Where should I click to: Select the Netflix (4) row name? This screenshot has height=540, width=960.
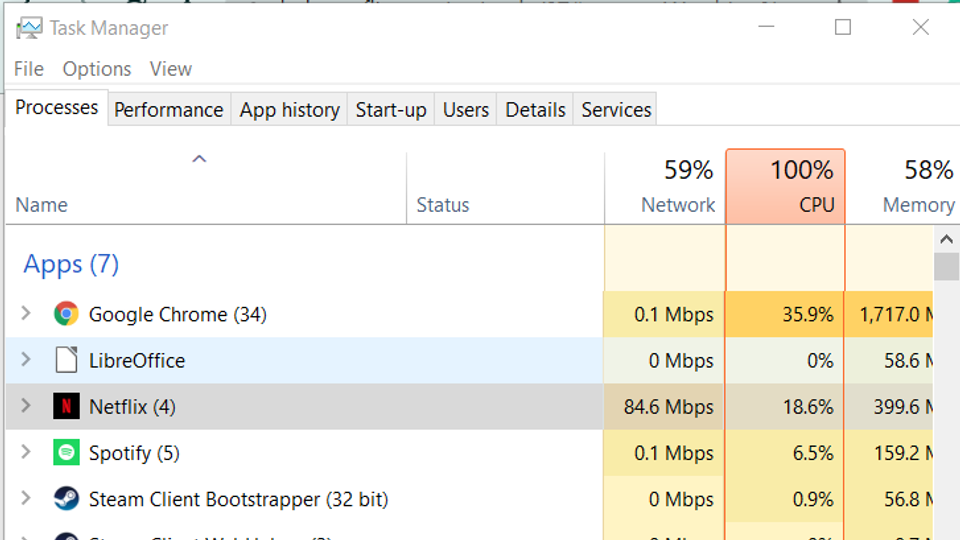point(132,407)
